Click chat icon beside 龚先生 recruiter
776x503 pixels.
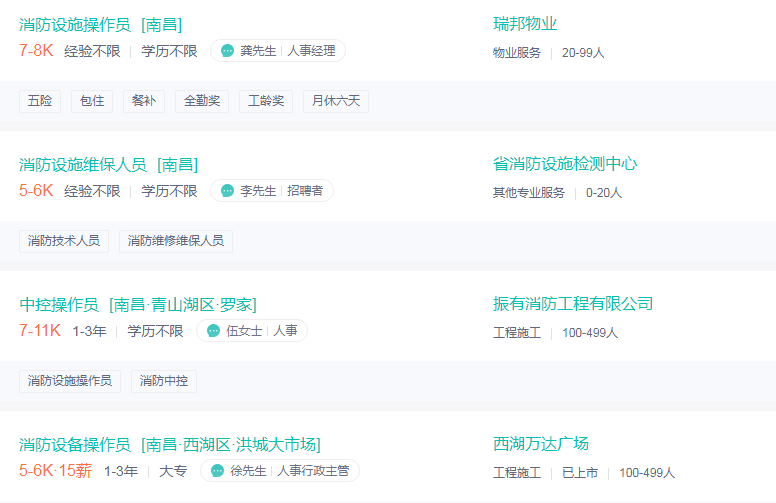pyautogui.click(x=227, y=51)
